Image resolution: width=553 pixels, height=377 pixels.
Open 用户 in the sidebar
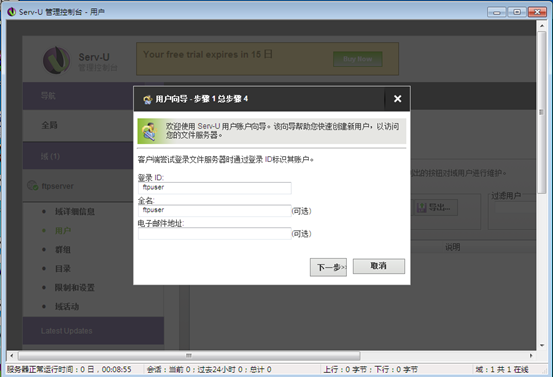click(63, 231)
